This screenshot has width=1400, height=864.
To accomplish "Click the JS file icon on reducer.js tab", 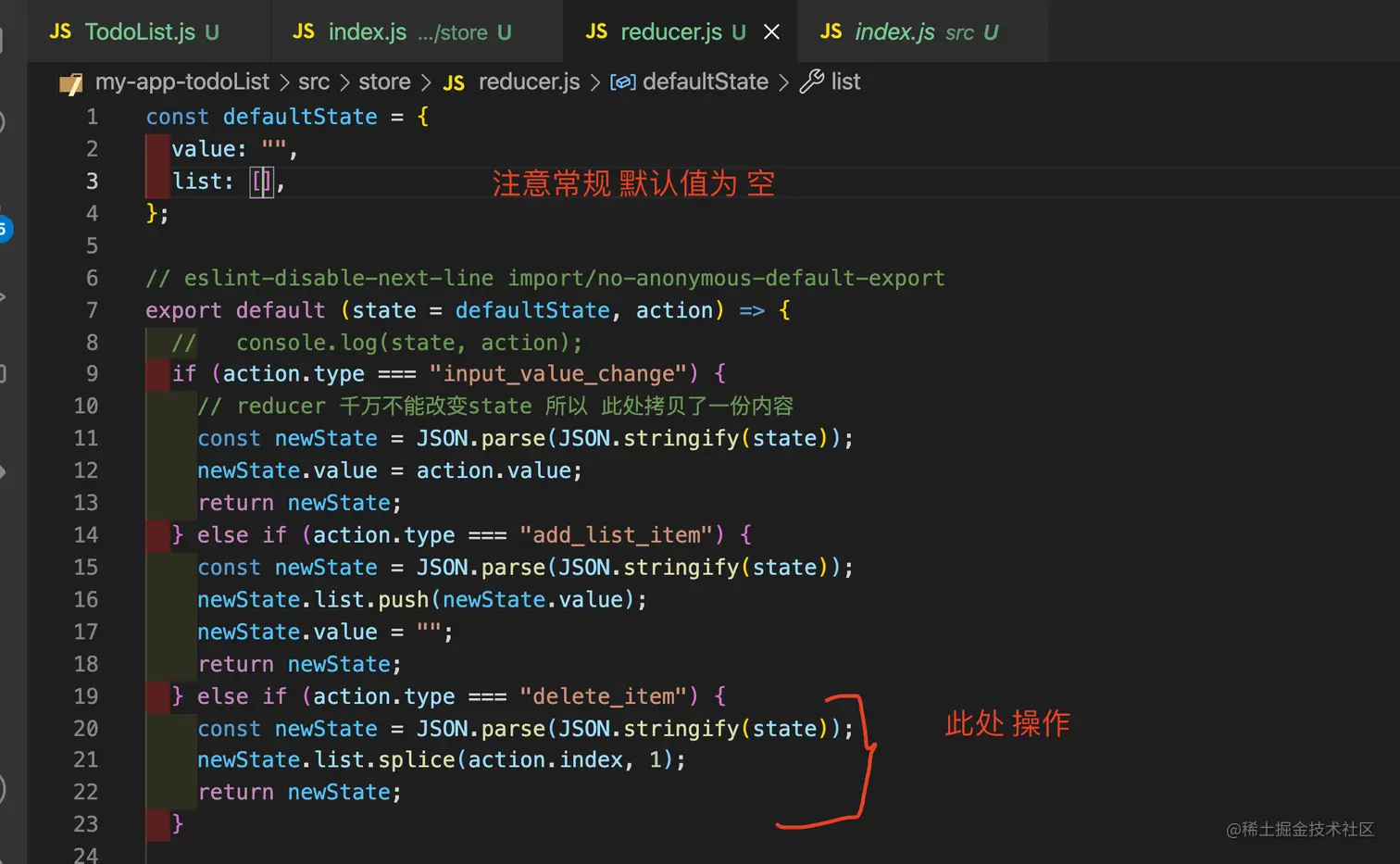I will point(596,31).
